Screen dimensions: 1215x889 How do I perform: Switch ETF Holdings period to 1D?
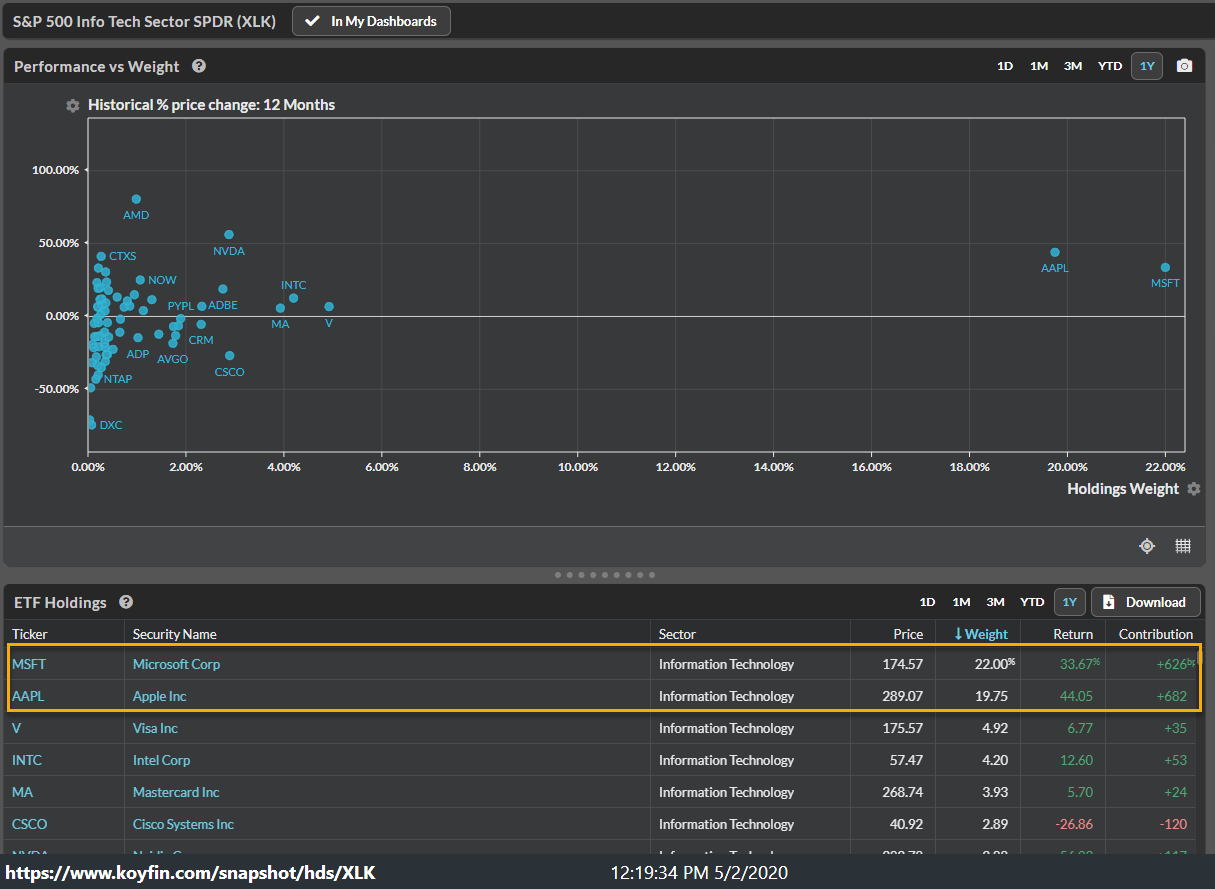[x=927, y=602]
